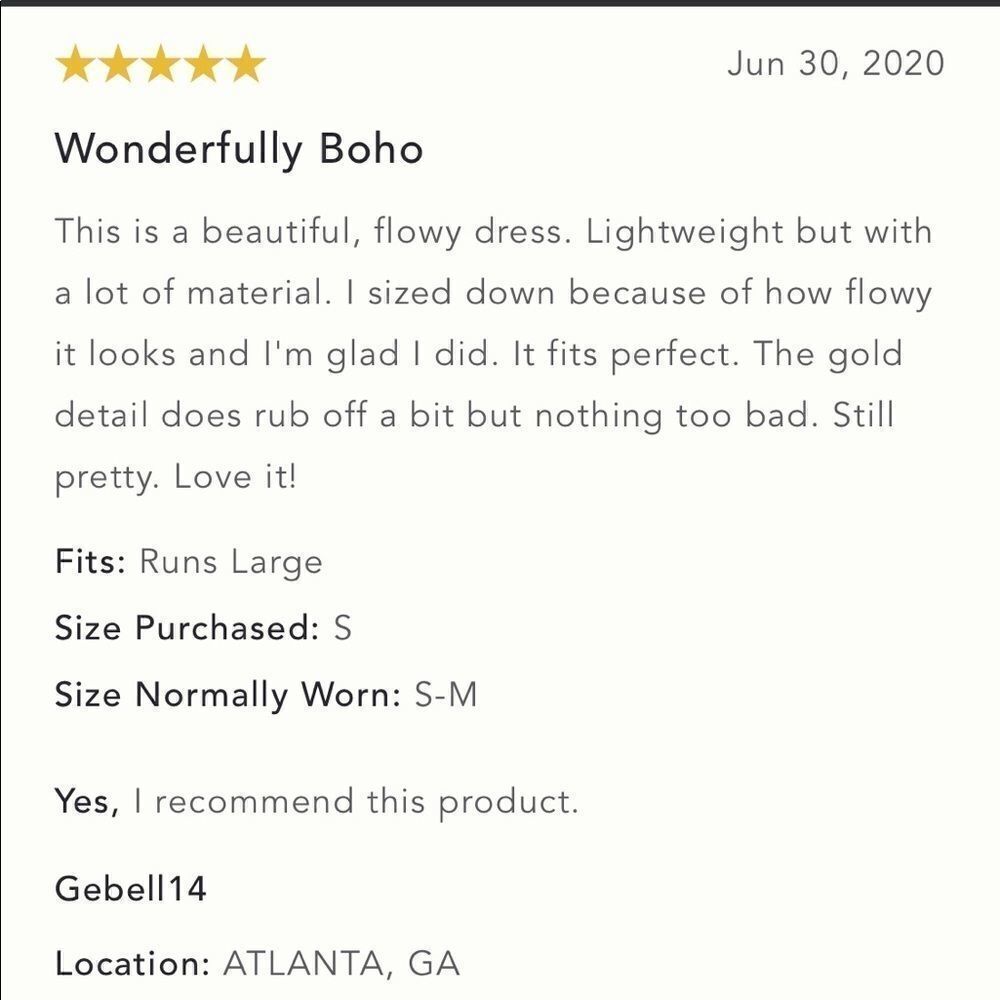Click the purchased size value S
This screenshot has width=1000, height=1000.
click(342, 628)
